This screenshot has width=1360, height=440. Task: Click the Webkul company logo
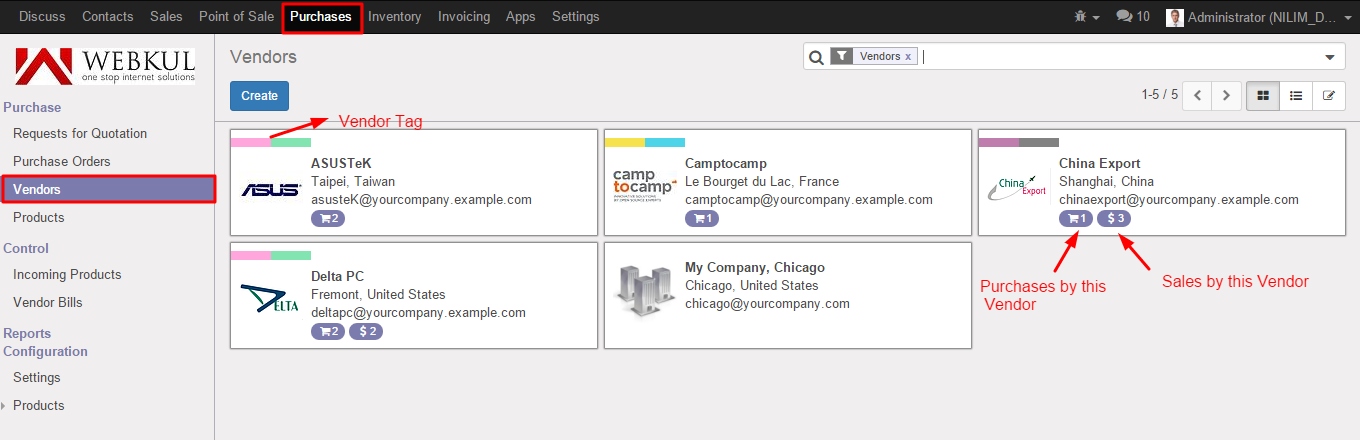[x=106, y=64]
